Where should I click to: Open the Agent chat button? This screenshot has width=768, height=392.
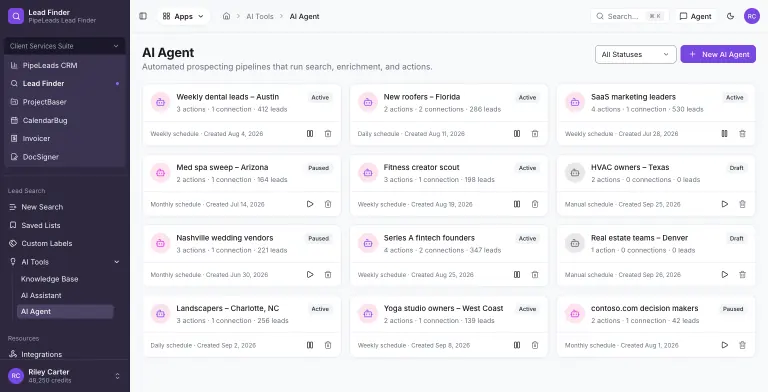696,16
